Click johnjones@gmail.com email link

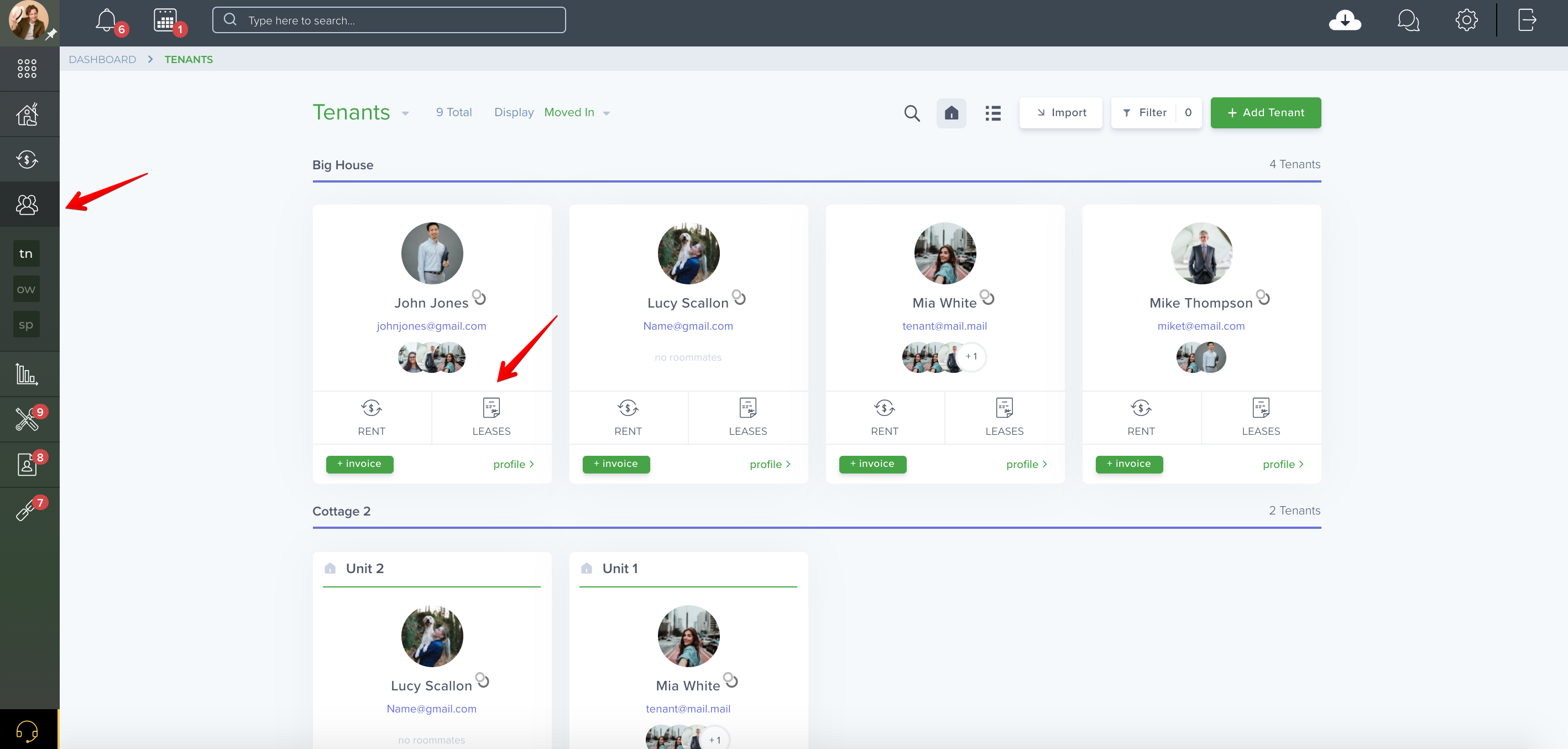(431, 326)
